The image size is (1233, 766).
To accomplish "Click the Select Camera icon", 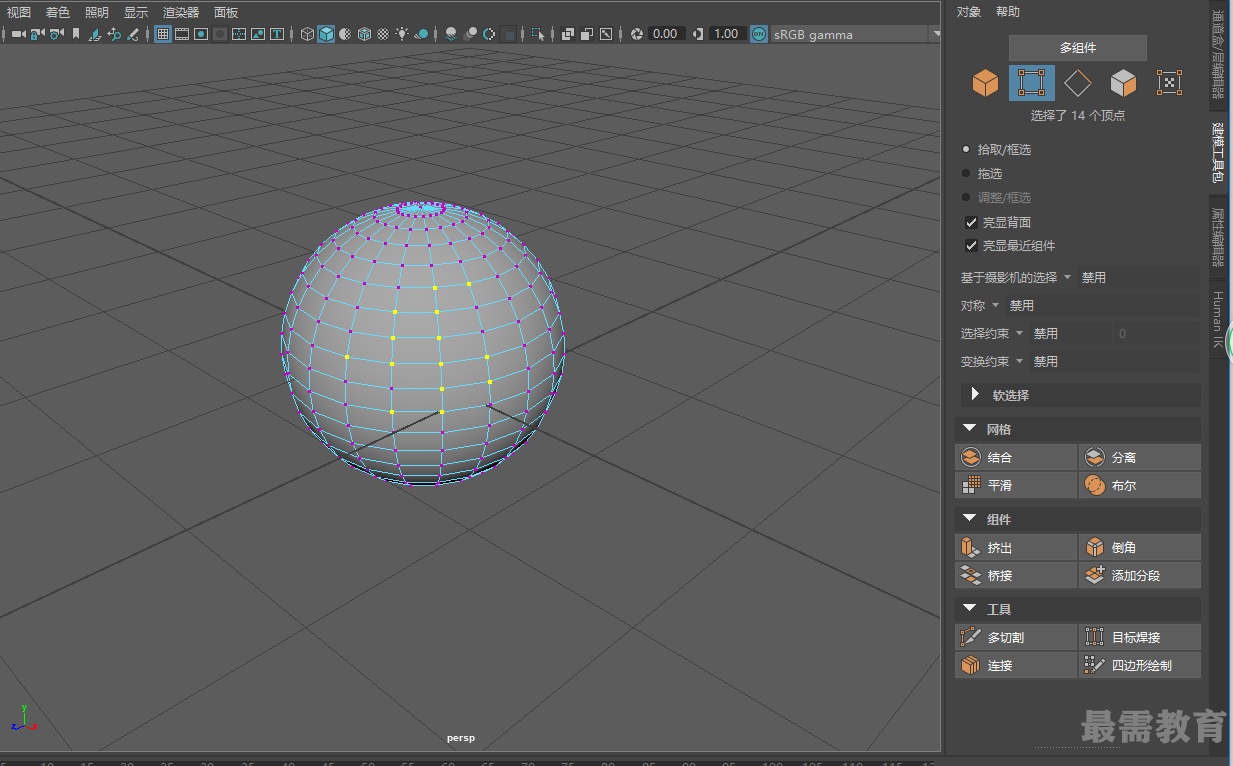I will click(x=19, y=34).
